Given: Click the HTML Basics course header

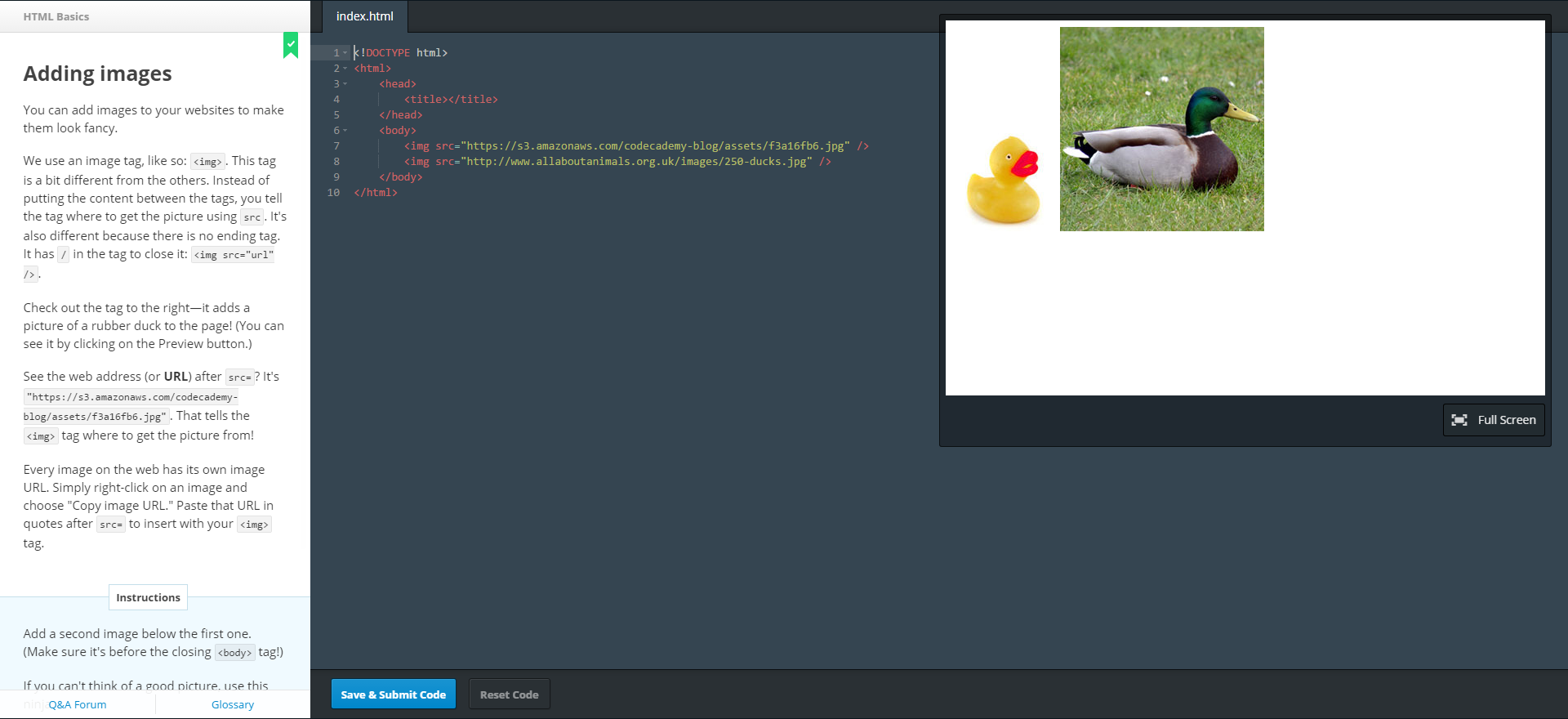Looking at the screenshot, I should [56, 16].
